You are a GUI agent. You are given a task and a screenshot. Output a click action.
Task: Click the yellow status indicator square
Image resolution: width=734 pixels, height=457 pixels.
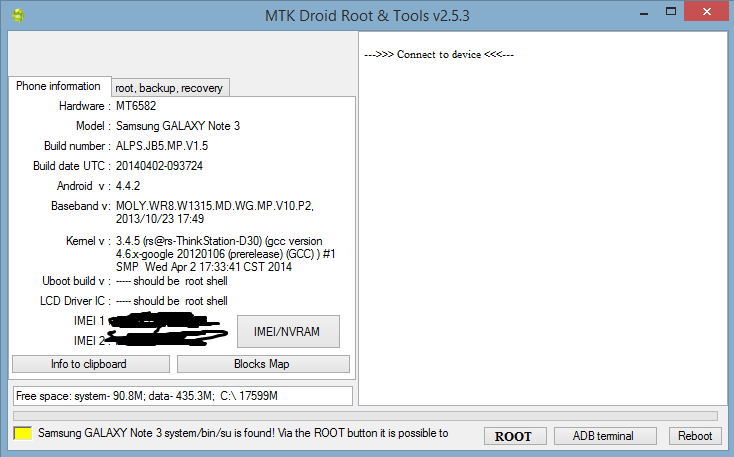click(x=23, y=435)
